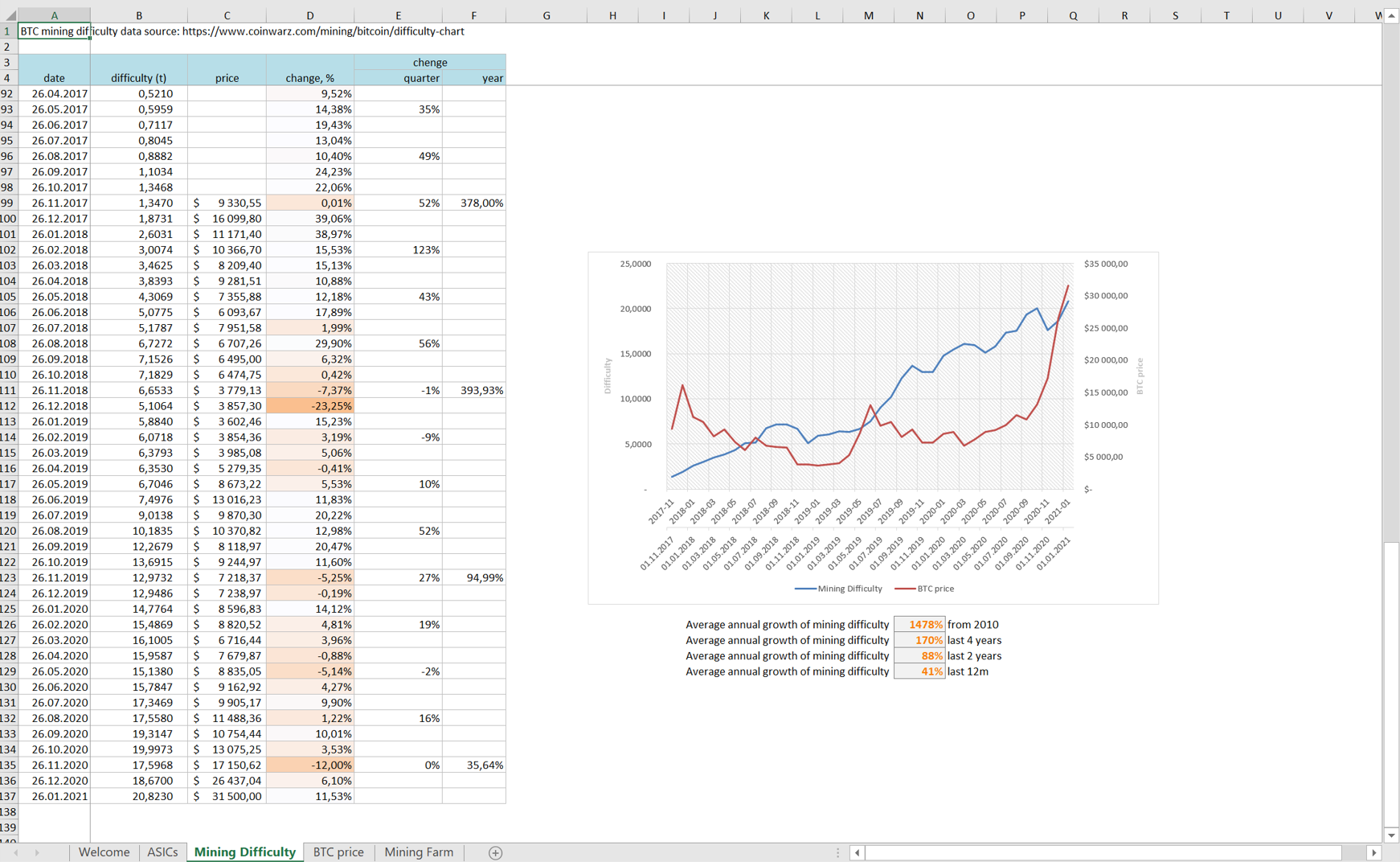Click the horizontal scrollbar track
This screenshot has height=862, width=1400.
click(x=1115, y=853)
